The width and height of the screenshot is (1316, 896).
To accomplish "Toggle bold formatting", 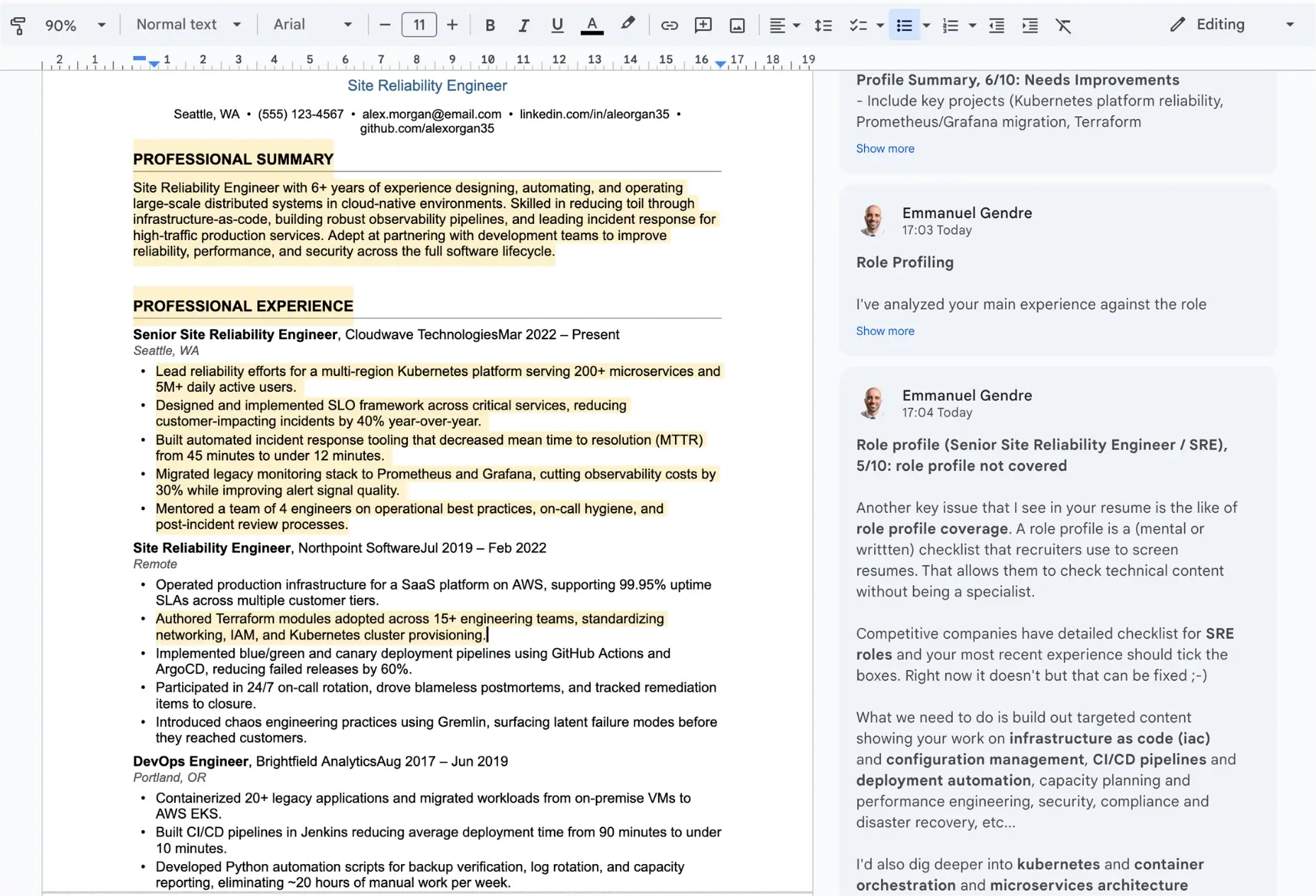I will tap(489, 25).
